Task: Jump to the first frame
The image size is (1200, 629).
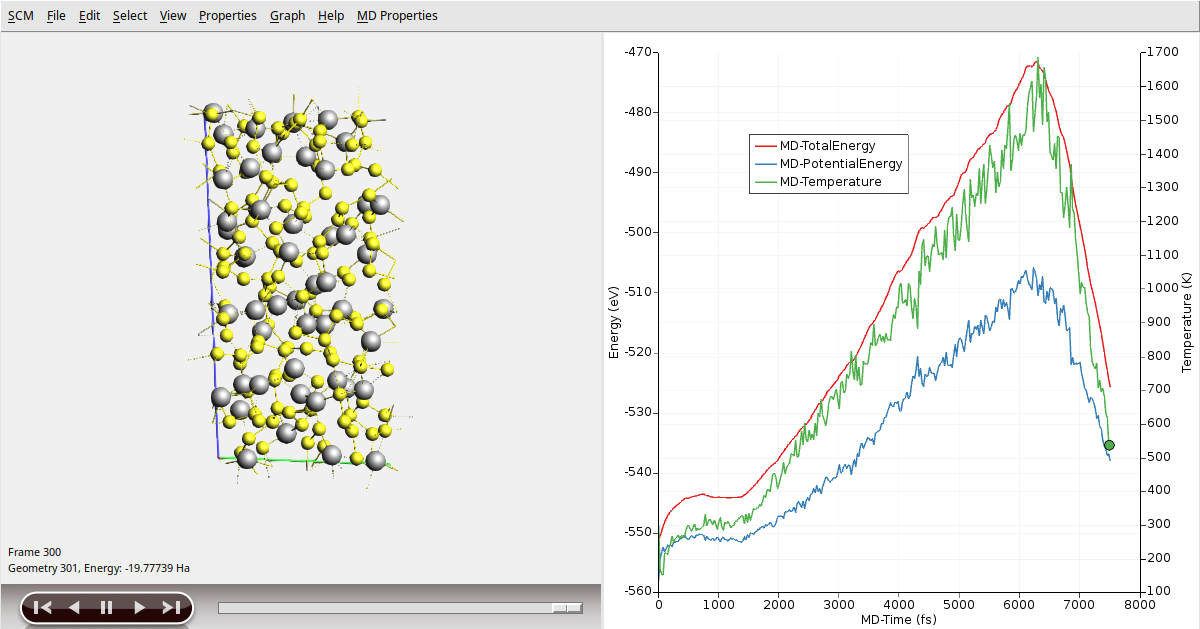Action: tap(42, 607)
